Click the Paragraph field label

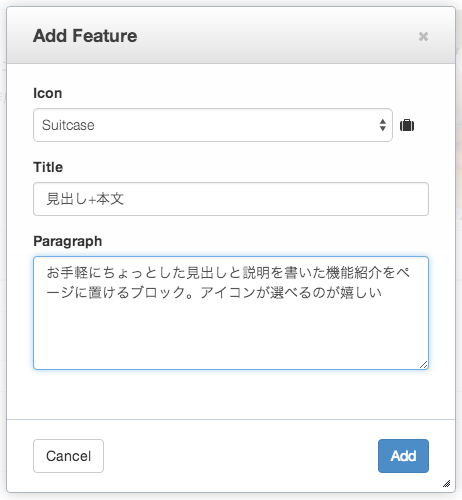(68, 241)
